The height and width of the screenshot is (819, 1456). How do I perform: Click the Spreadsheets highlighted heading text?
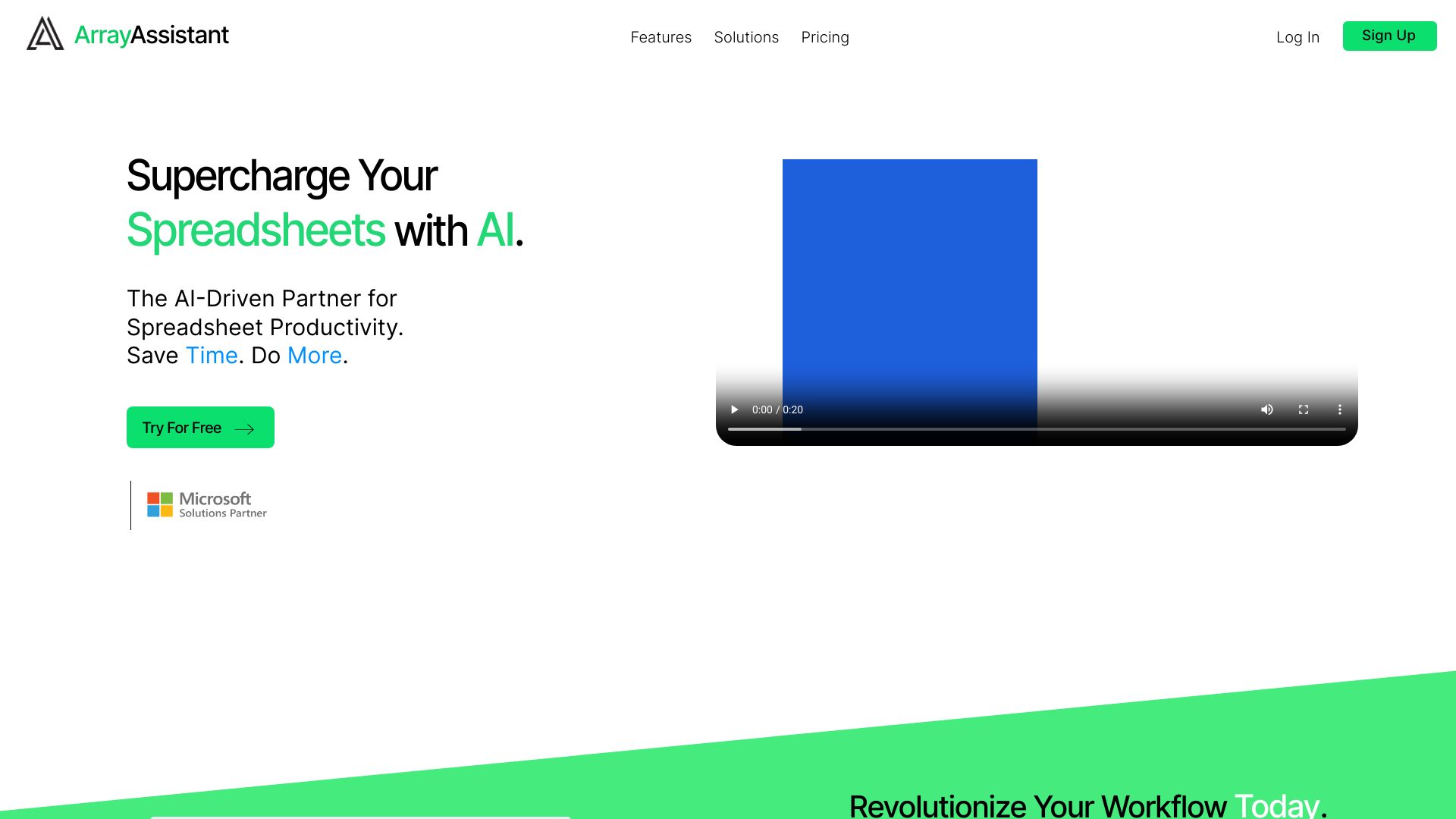(x=255, y=230)
